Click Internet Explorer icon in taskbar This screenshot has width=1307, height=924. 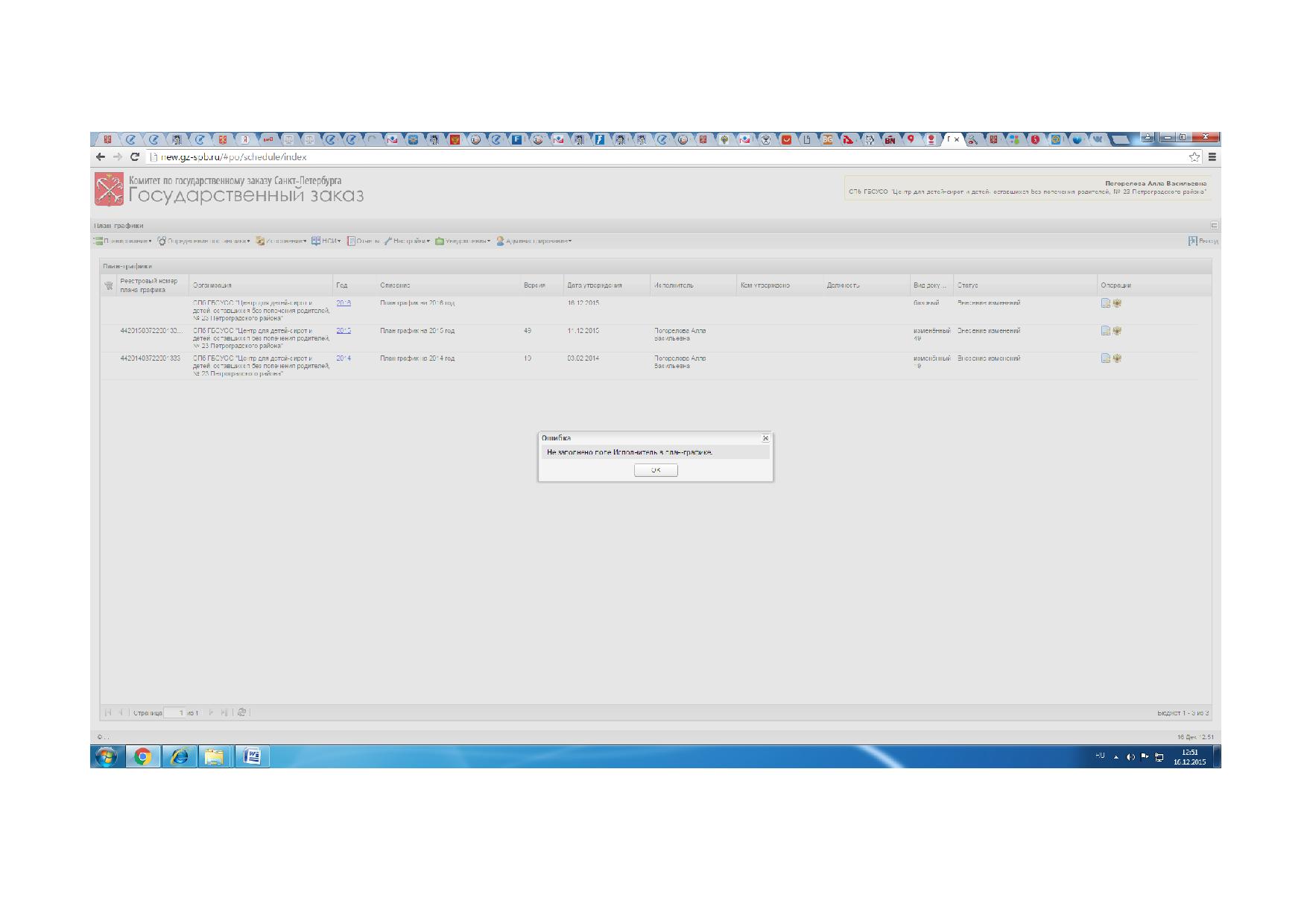coord(179,757)
